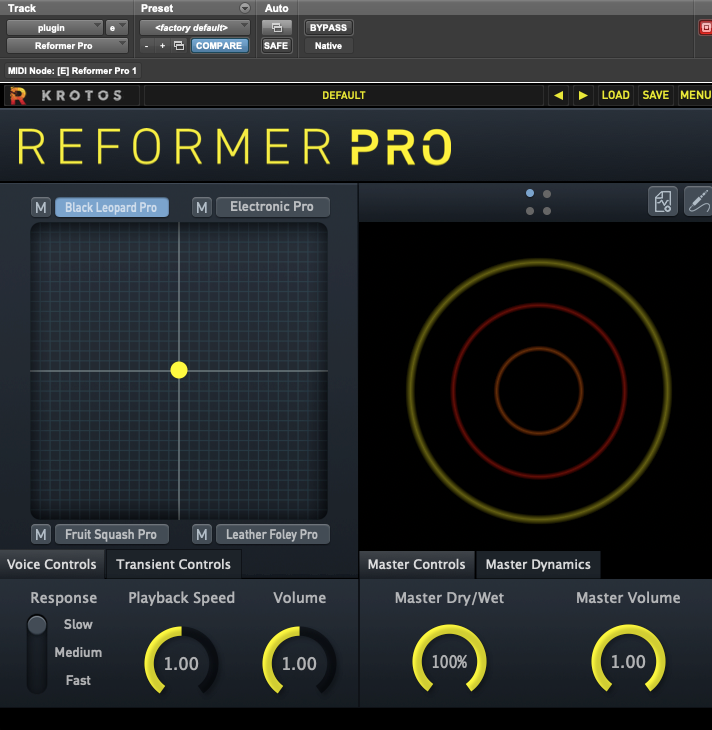Select the blue top-left view dot
Viewport: 712px width, 730px height.
tap(530, 193)
